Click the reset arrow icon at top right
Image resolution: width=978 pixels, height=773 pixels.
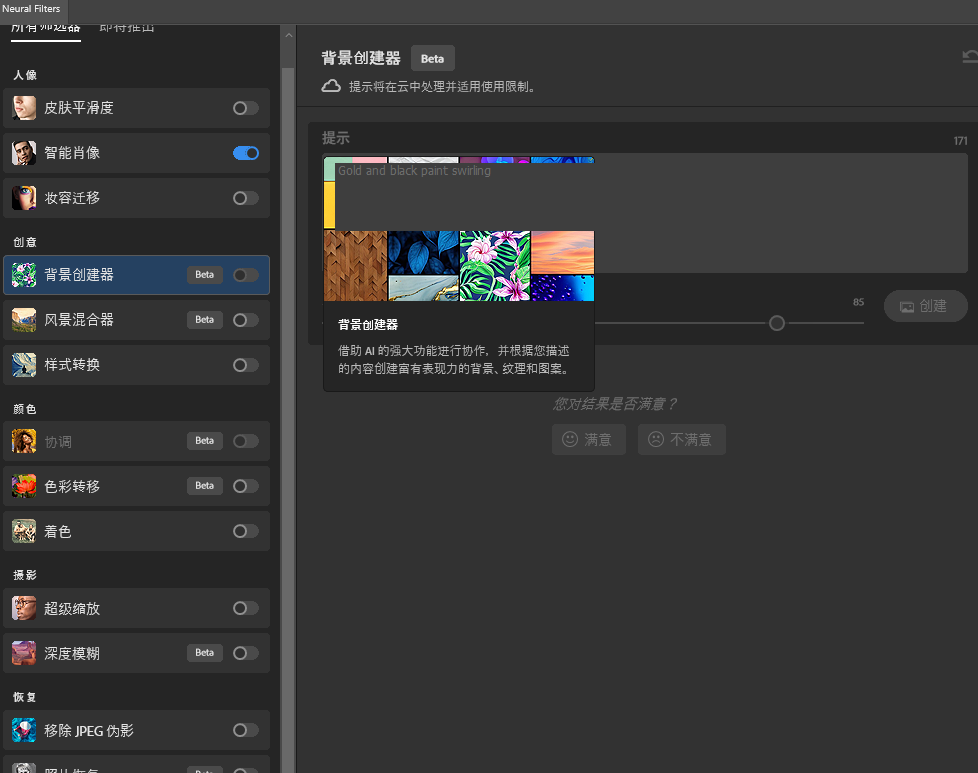pos(968,58)
